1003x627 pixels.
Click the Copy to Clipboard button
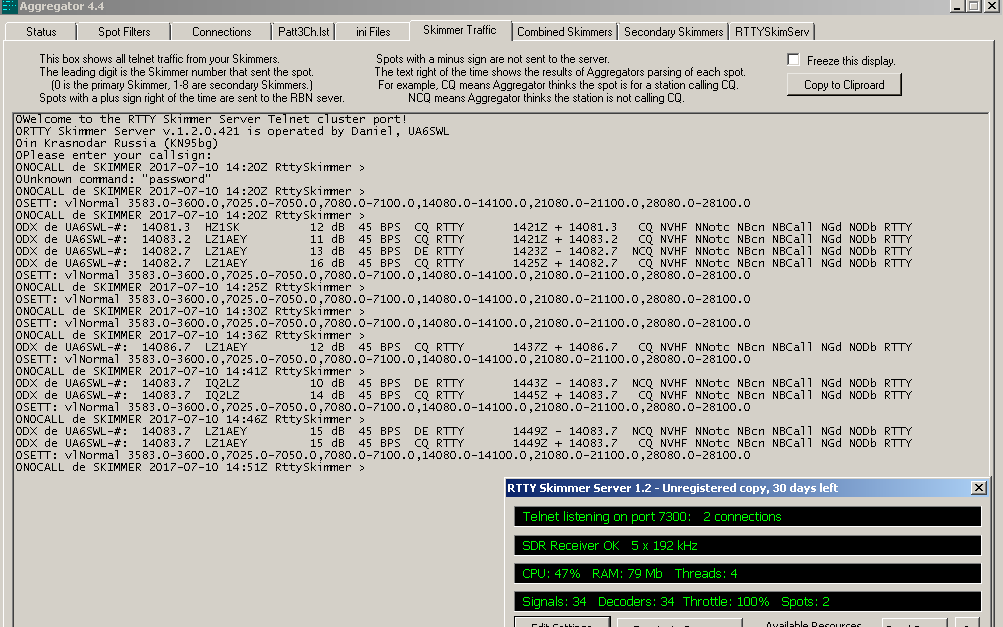[844, 85]
